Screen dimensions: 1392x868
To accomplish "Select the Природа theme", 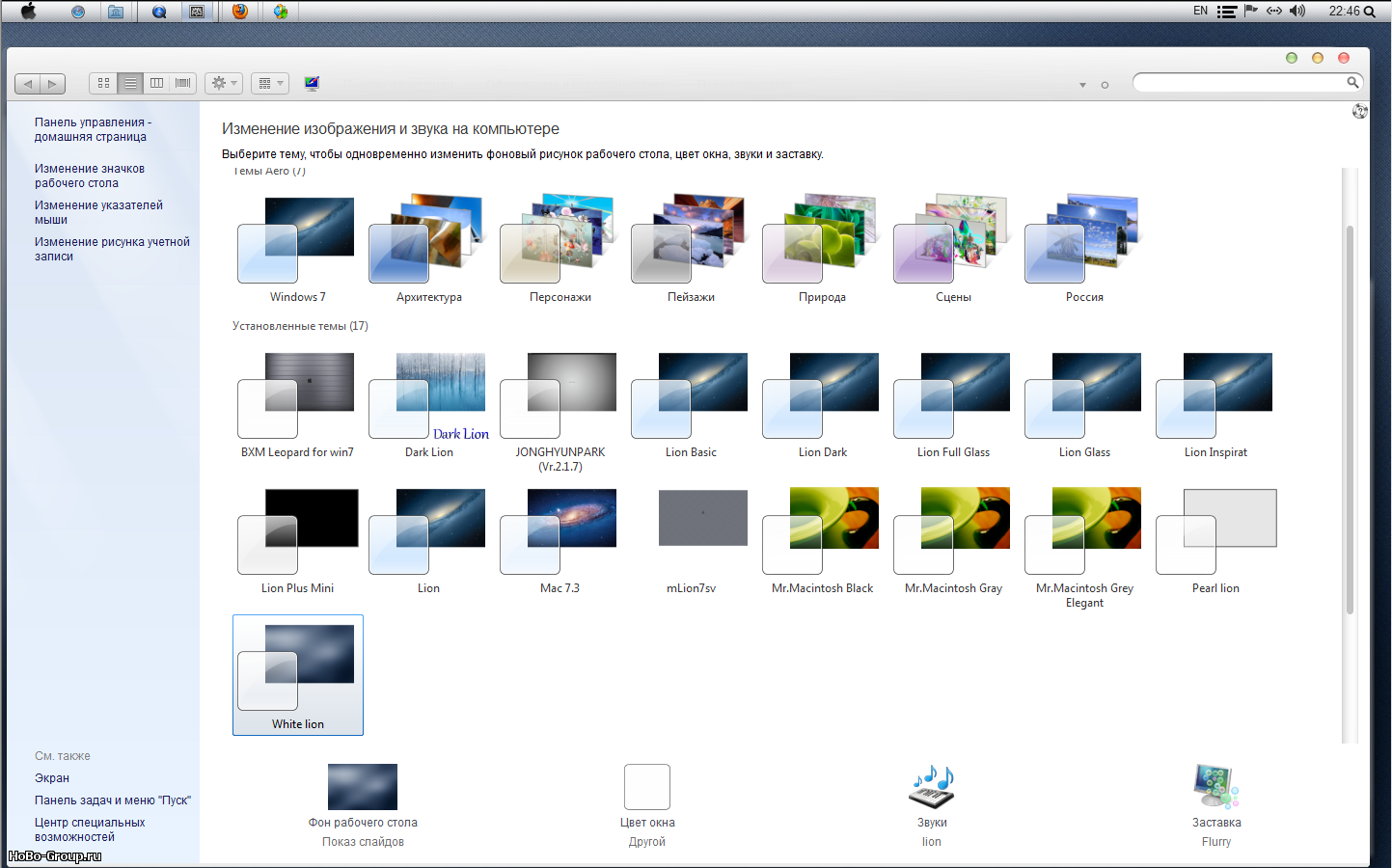I will [x=822, y=249].
